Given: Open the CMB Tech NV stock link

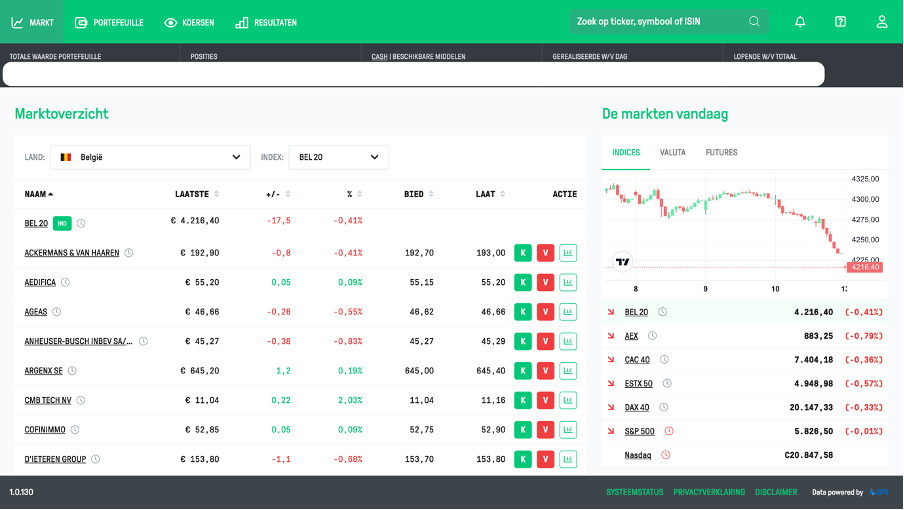Looking at the screenshot, I should tap(48, 400).
